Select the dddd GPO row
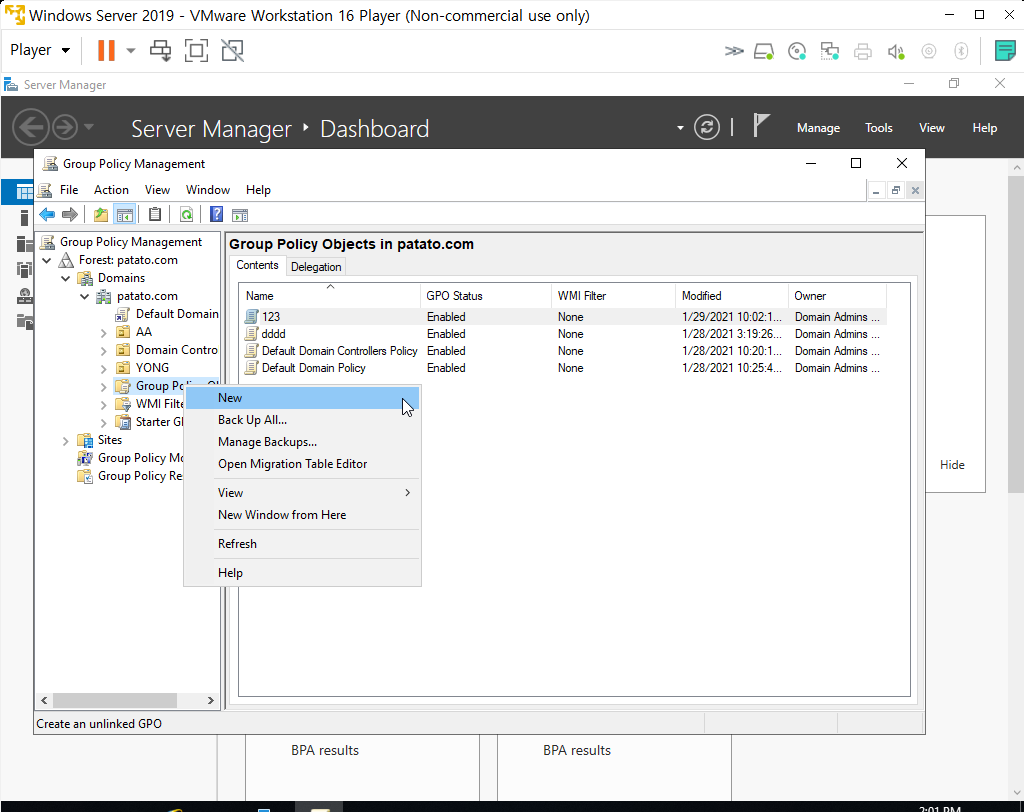Viewport: 1024px width, 812px height. (x=562, y=334)
